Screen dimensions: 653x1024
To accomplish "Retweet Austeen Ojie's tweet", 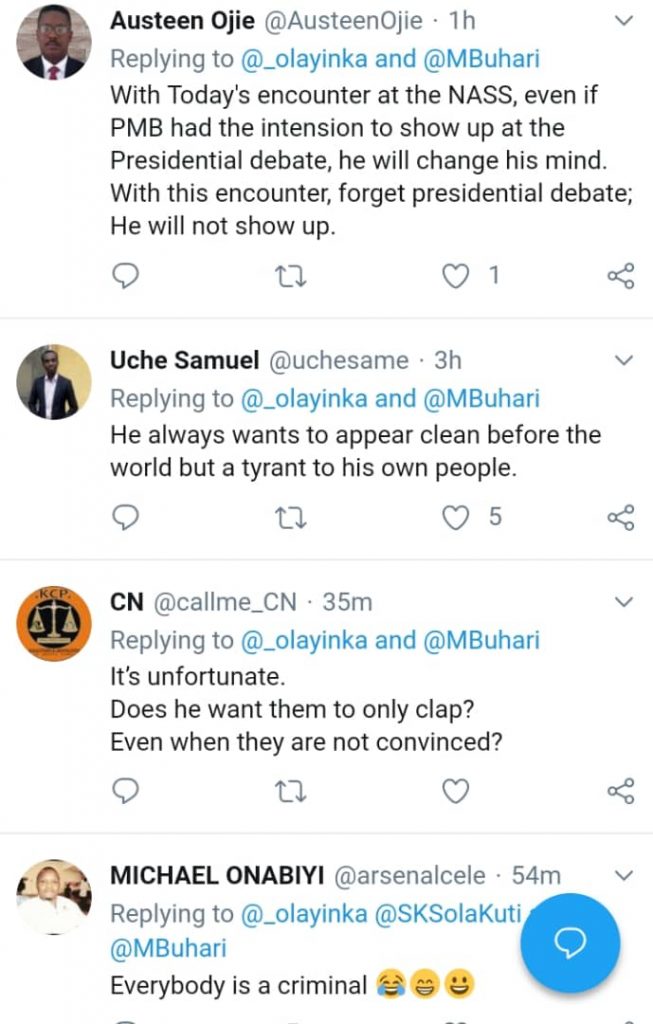I will (x=290, y=275).
